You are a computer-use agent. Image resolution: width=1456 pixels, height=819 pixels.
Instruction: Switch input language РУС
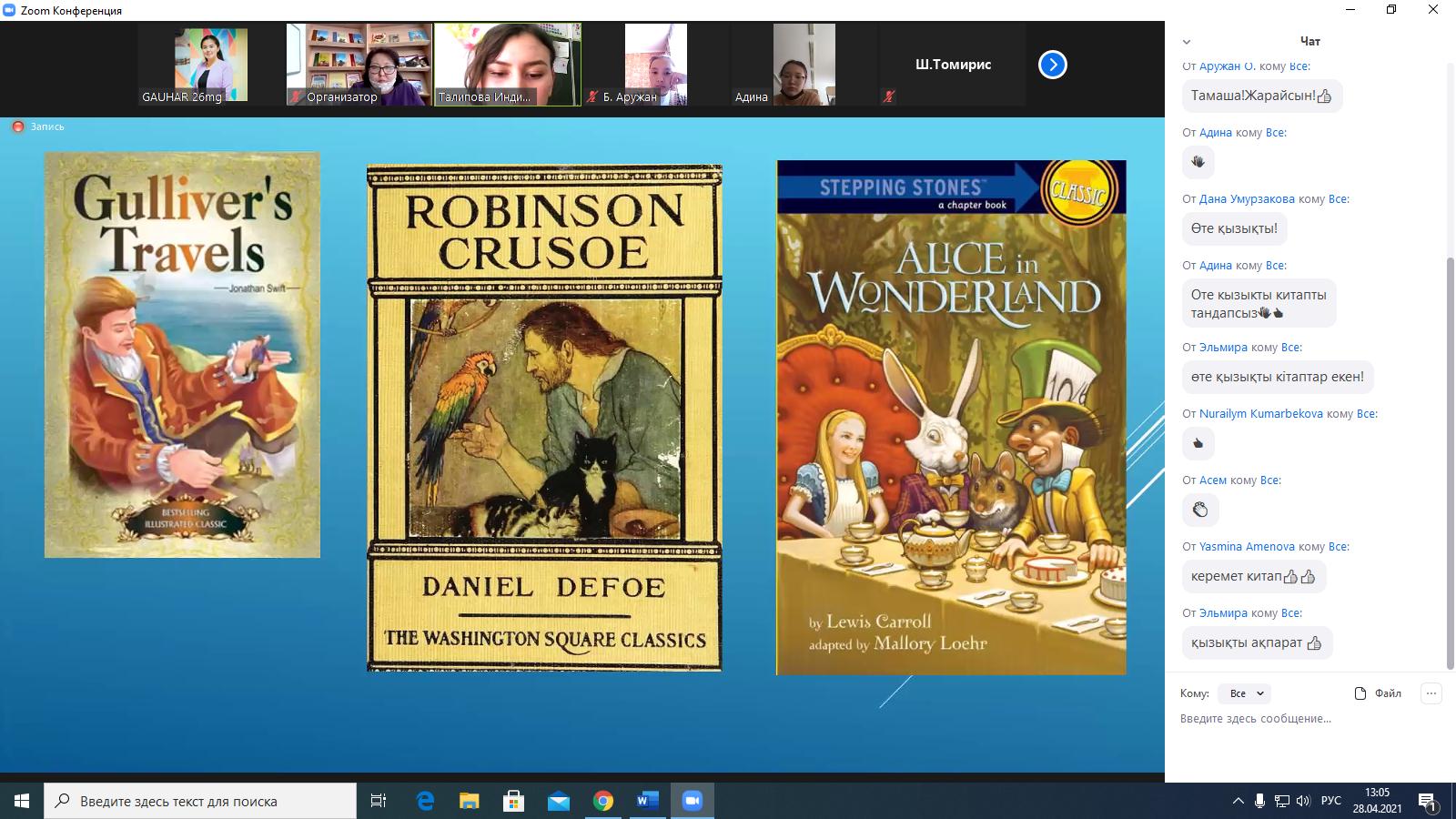coord(1330,801)
